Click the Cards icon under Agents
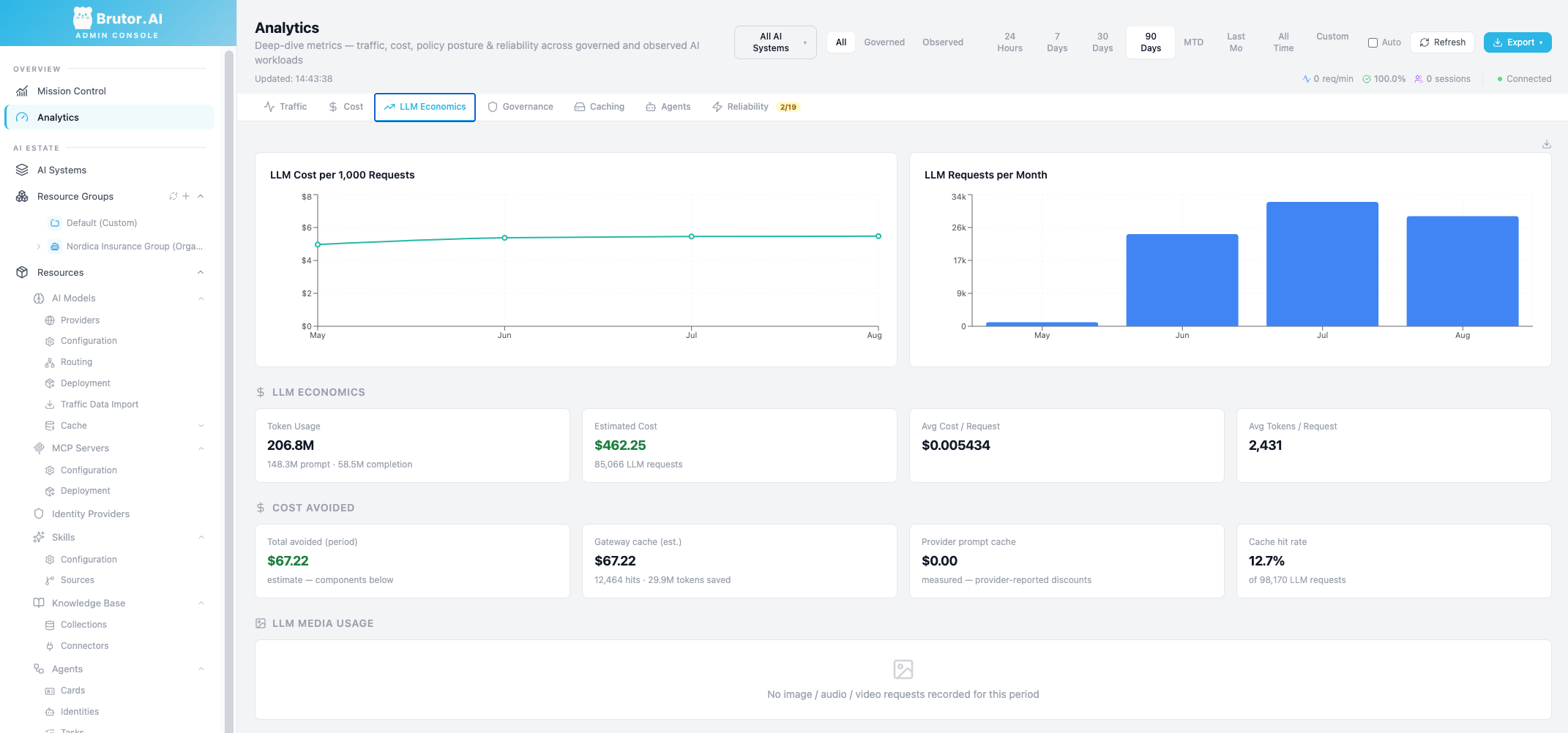This screenshot has height=733, width=1568. 50,691
